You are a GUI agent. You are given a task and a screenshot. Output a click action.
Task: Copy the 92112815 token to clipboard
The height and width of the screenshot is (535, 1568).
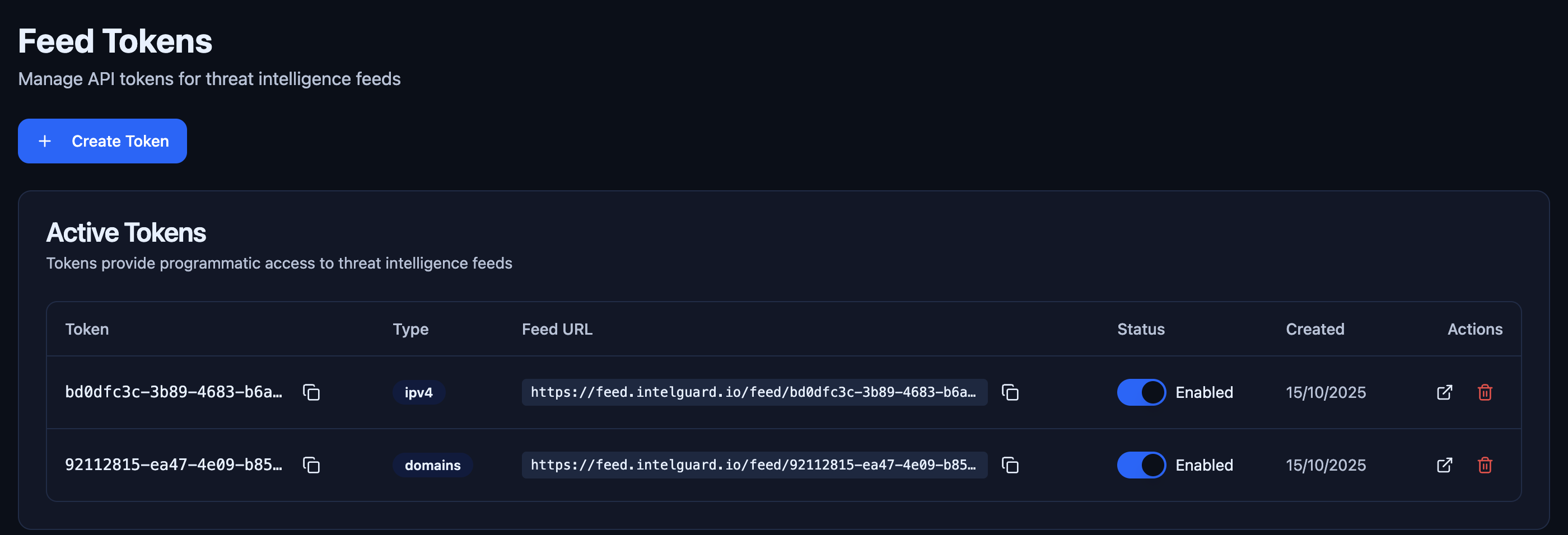[x=312, y=465]
